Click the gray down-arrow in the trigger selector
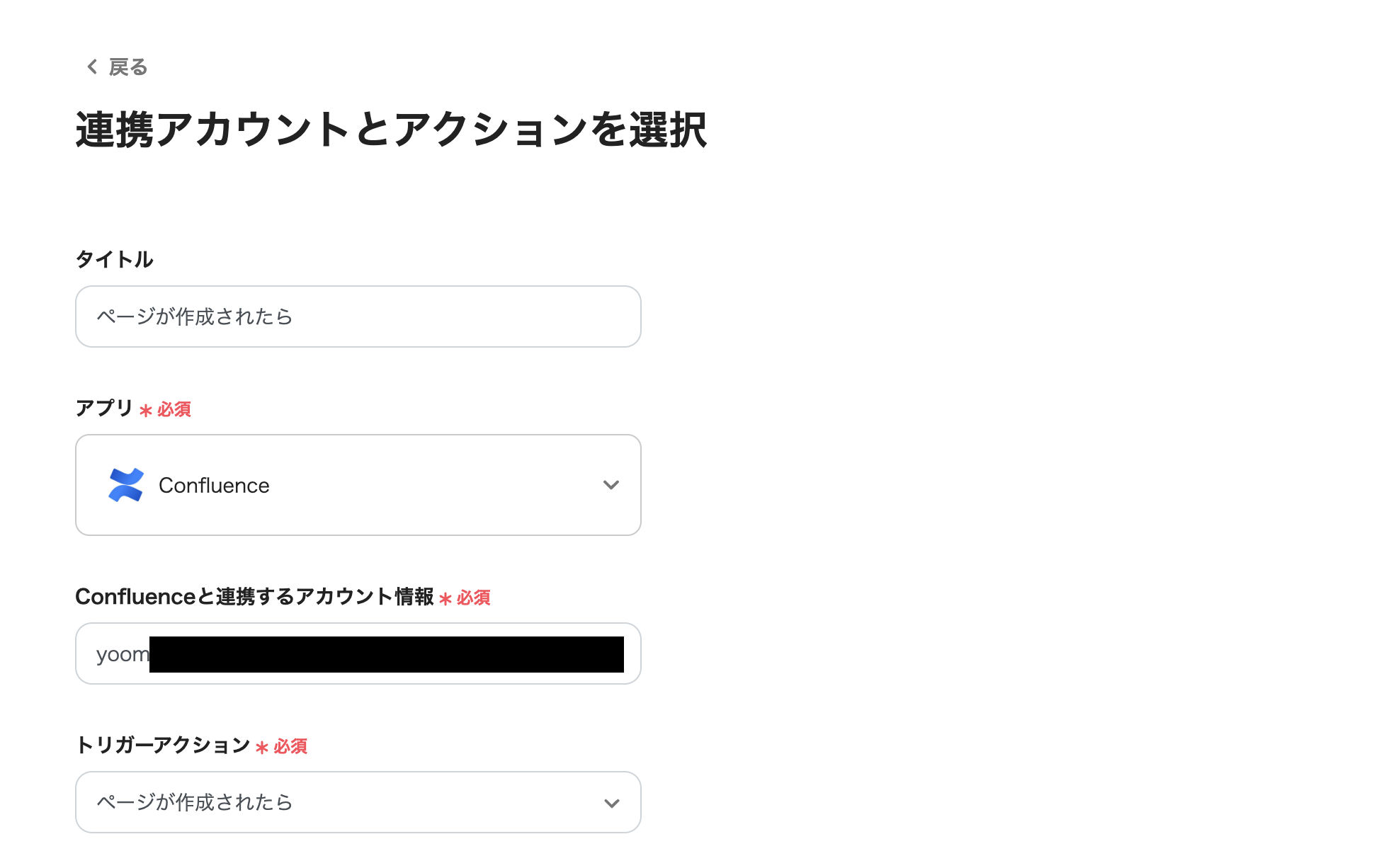 pyautogui.click(x=610, y=802)
